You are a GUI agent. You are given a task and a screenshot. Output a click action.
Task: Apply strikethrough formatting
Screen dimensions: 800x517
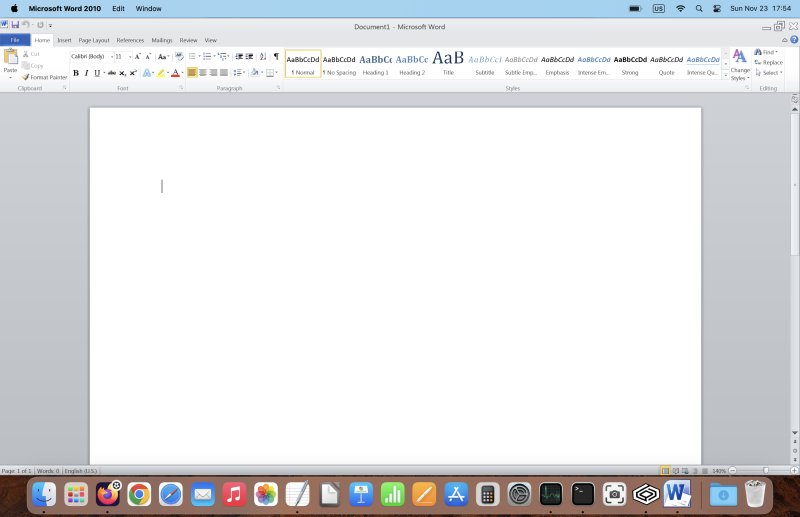click(x=112, y=73)
